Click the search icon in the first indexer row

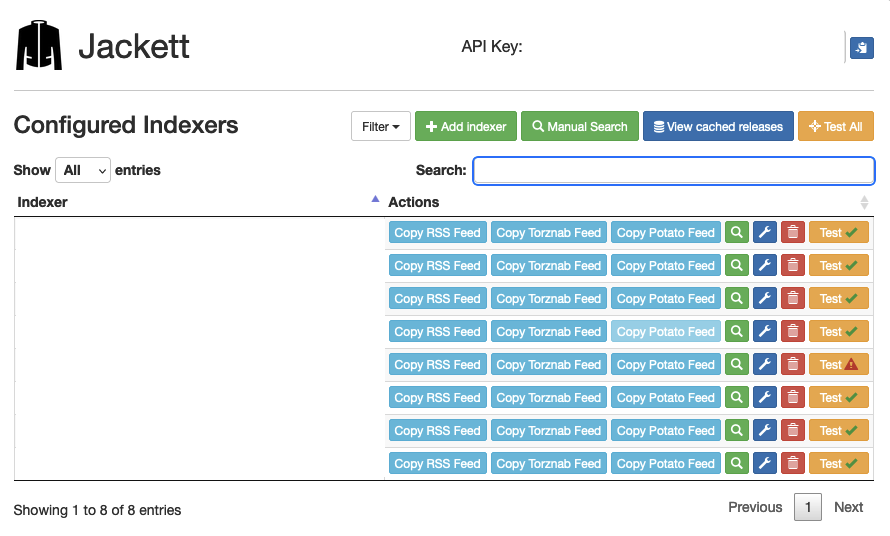736,232
